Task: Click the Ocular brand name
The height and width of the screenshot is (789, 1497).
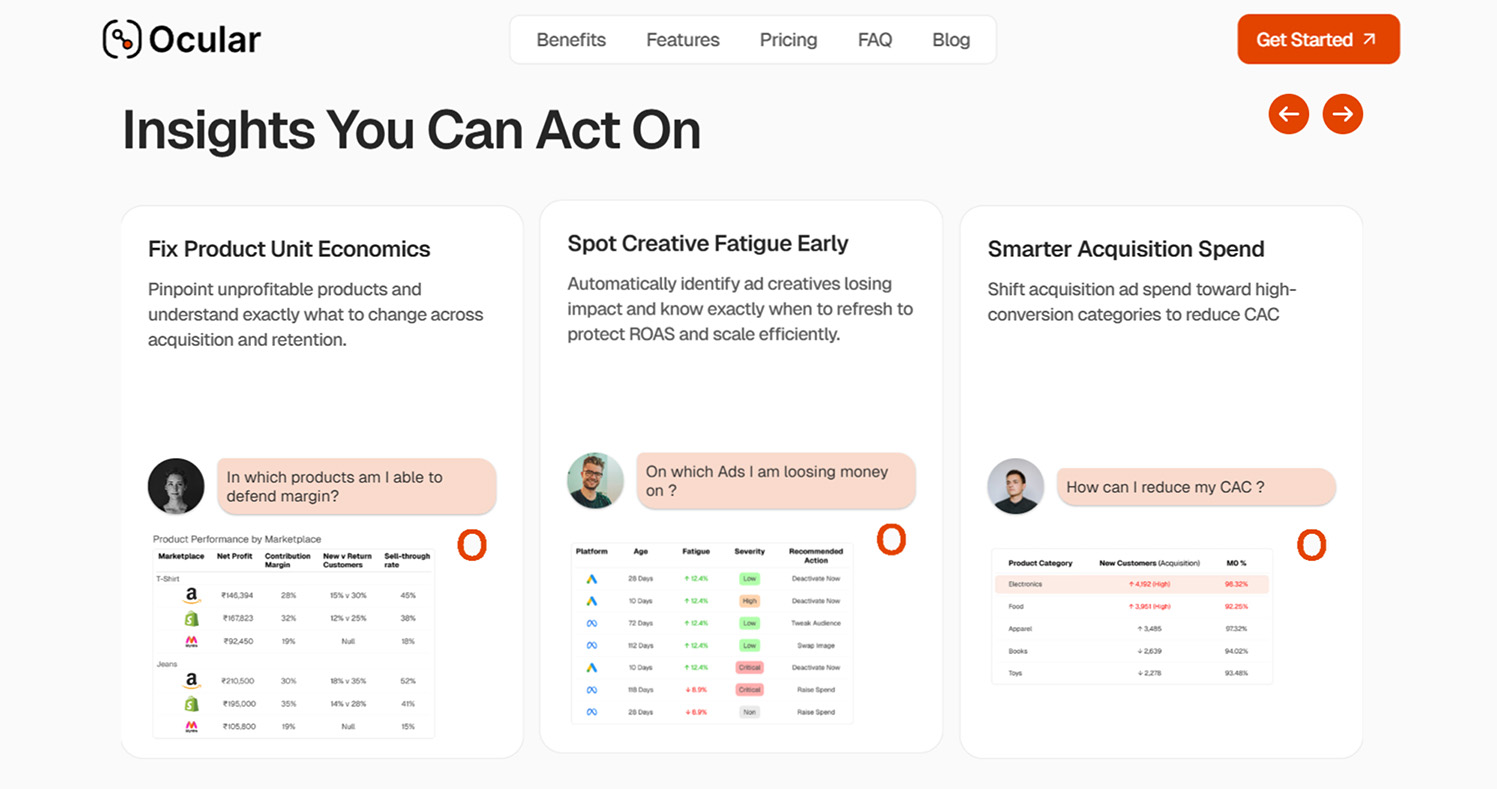Action: (x=205, y=40)
